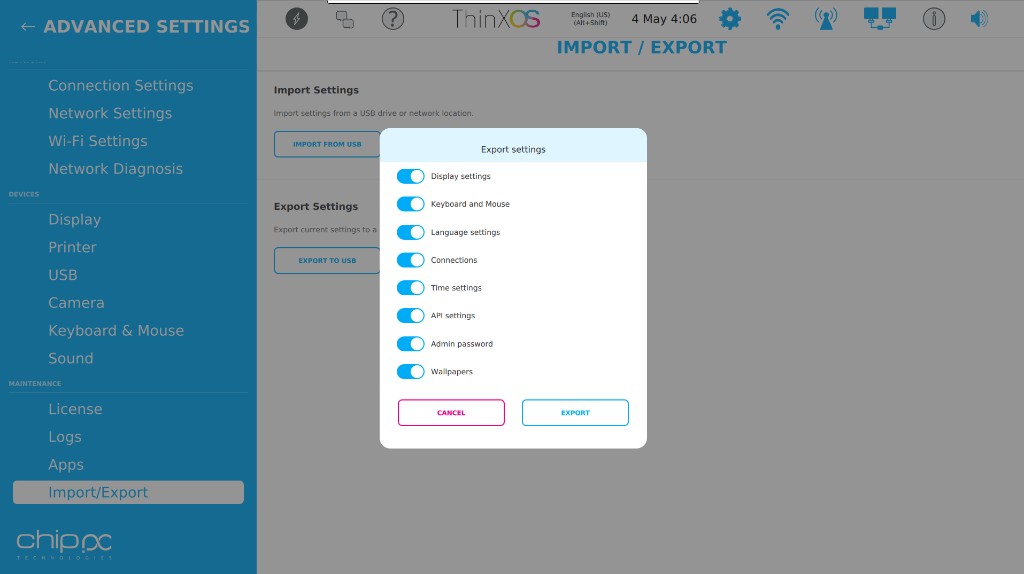Click the broadcast antenna icon
Screen dimensions: 1024x574
825,19
